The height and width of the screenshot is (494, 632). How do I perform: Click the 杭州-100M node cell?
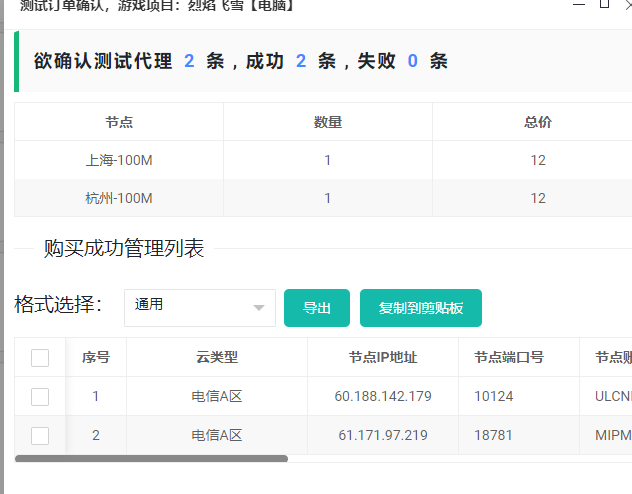[119, 198]
